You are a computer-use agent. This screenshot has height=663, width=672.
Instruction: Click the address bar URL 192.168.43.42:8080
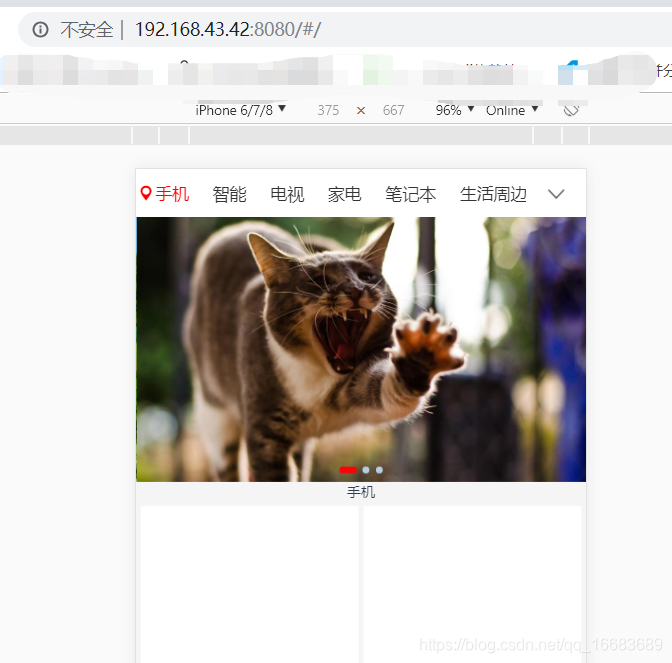click(x=228, y=30)
